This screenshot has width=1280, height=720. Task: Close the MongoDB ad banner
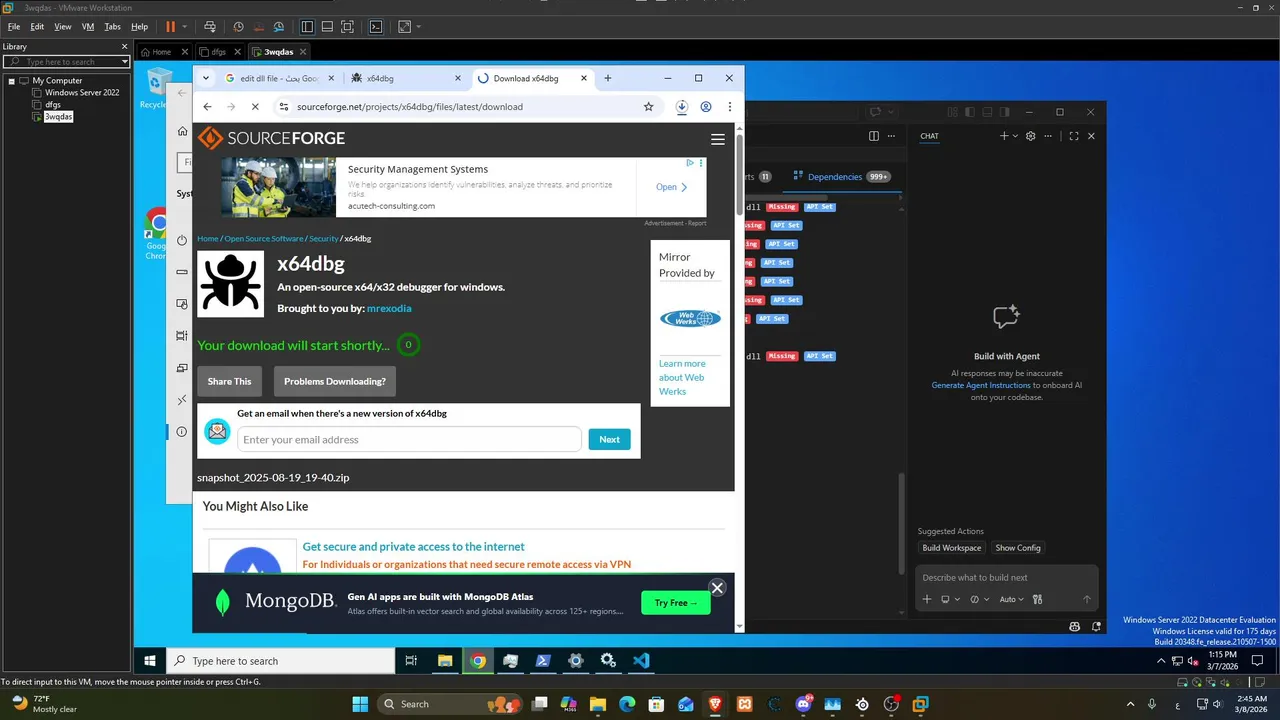pyautogui.click(x=717, y=588)
